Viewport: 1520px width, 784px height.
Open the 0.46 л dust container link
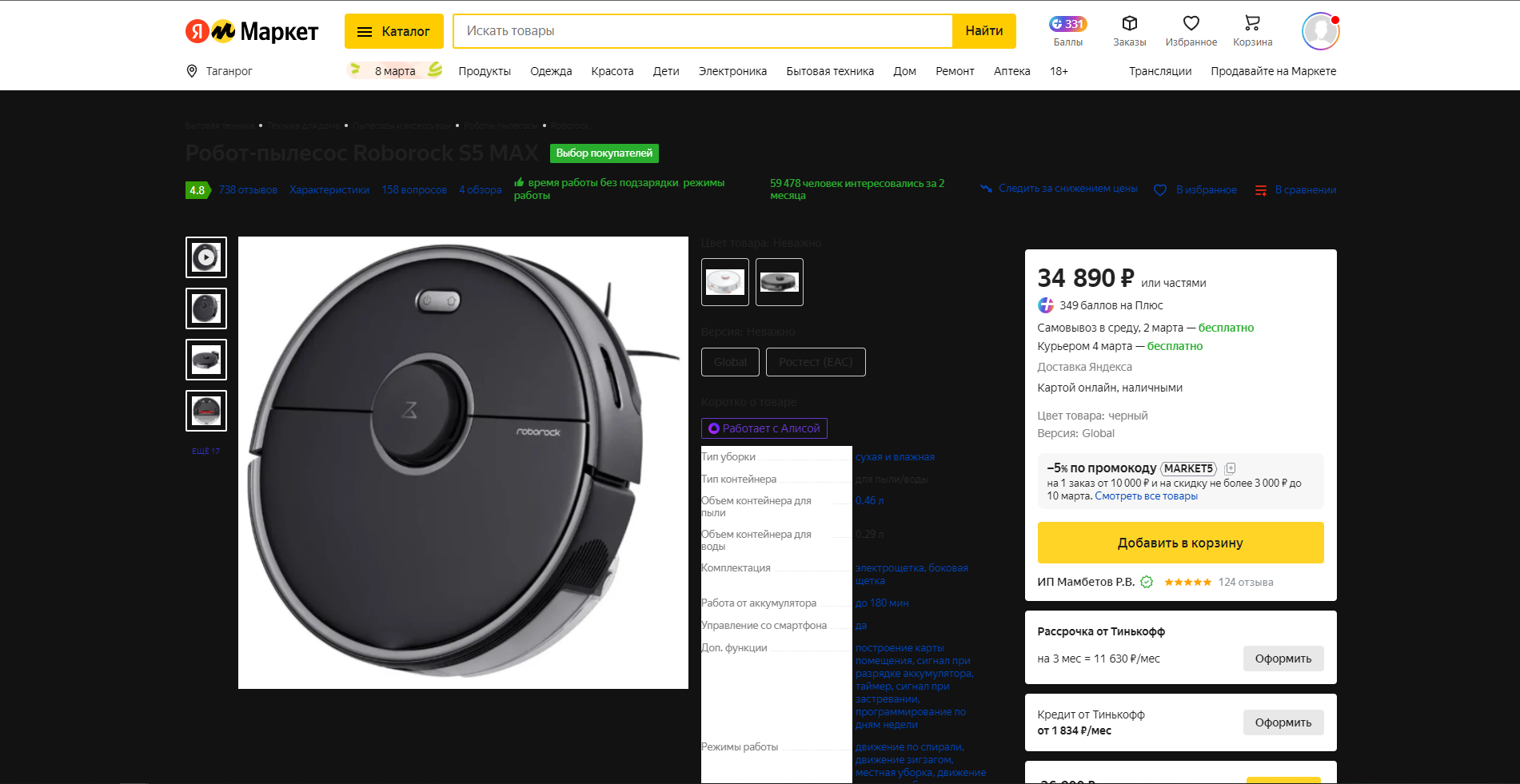(x=869, y=501)
